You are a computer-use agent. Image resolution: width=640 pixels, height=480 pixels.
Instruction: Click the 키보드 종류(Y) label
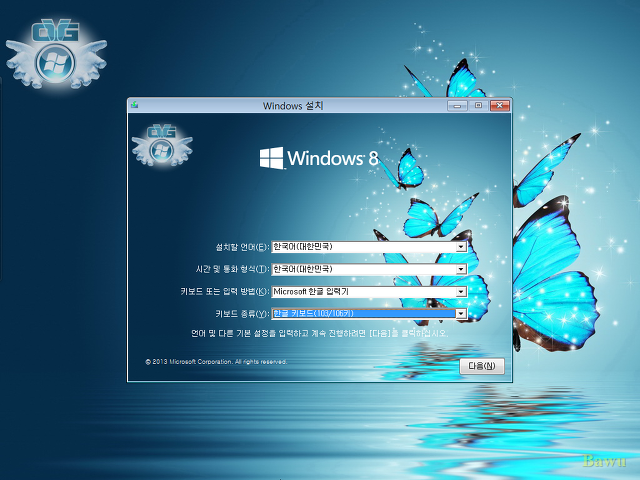pos(242,314)
